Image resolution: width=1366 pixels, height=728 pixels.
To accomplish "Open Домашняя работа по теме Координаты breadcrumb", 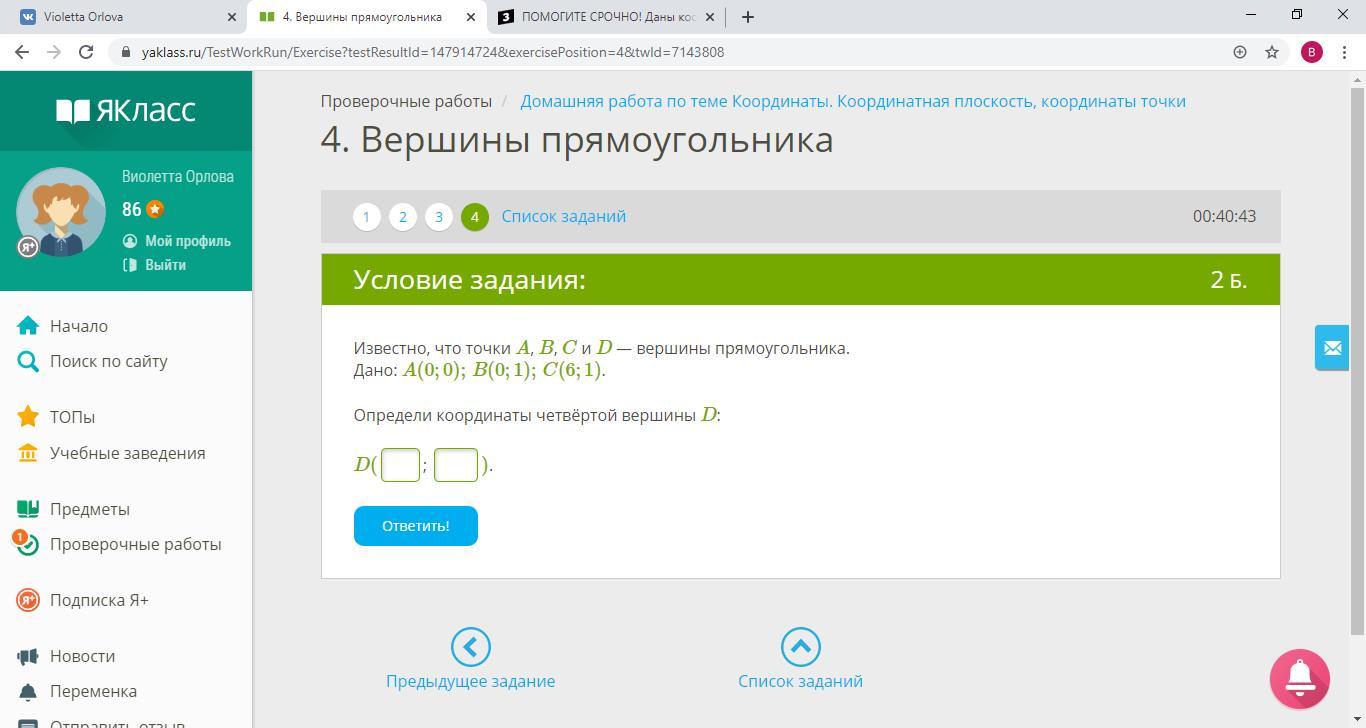I will tap(853, 101).
